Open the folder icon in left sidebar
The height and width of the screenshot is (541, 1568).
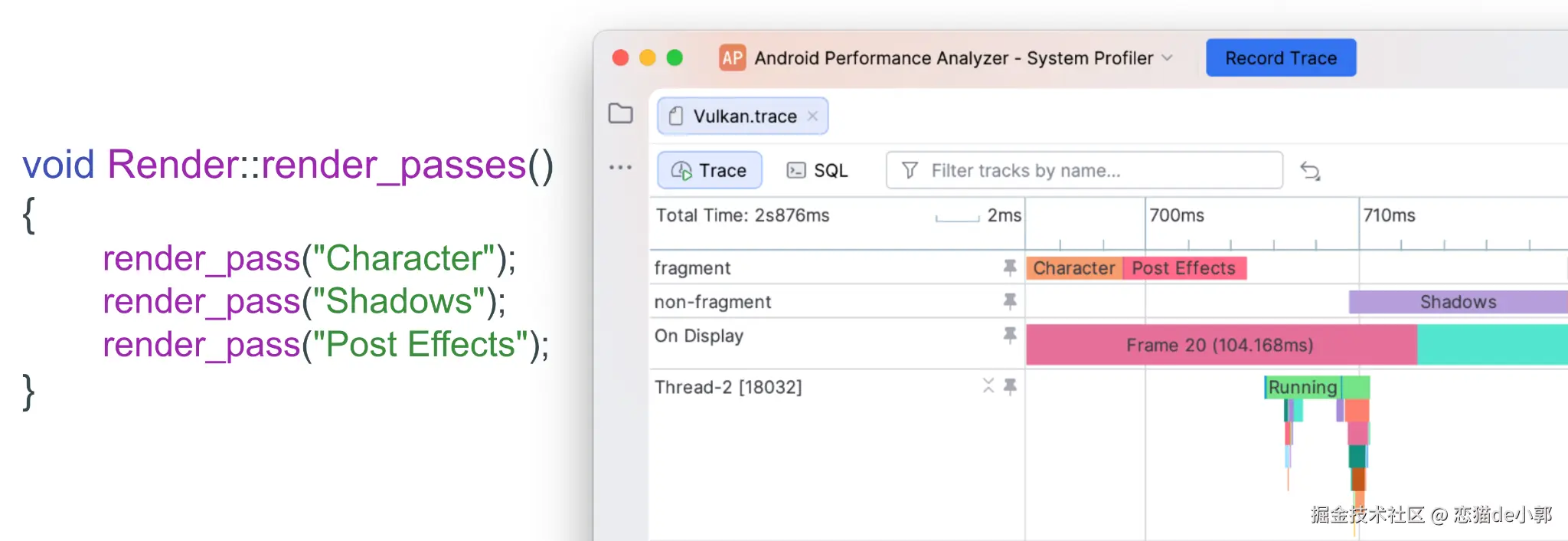tap(620, 113)
